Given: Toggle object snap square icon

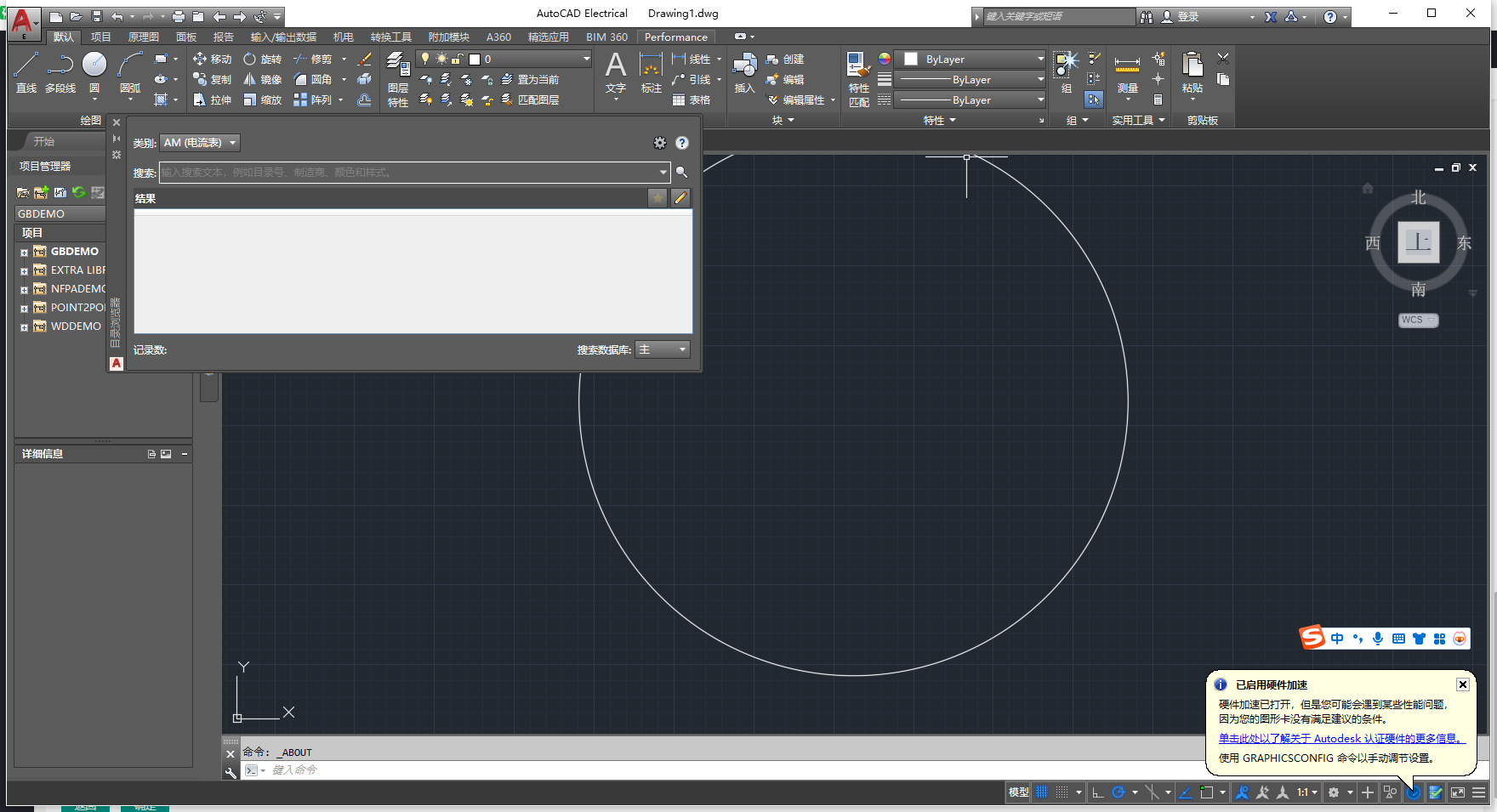Looking at the screenshot, I should (1206, 792).
